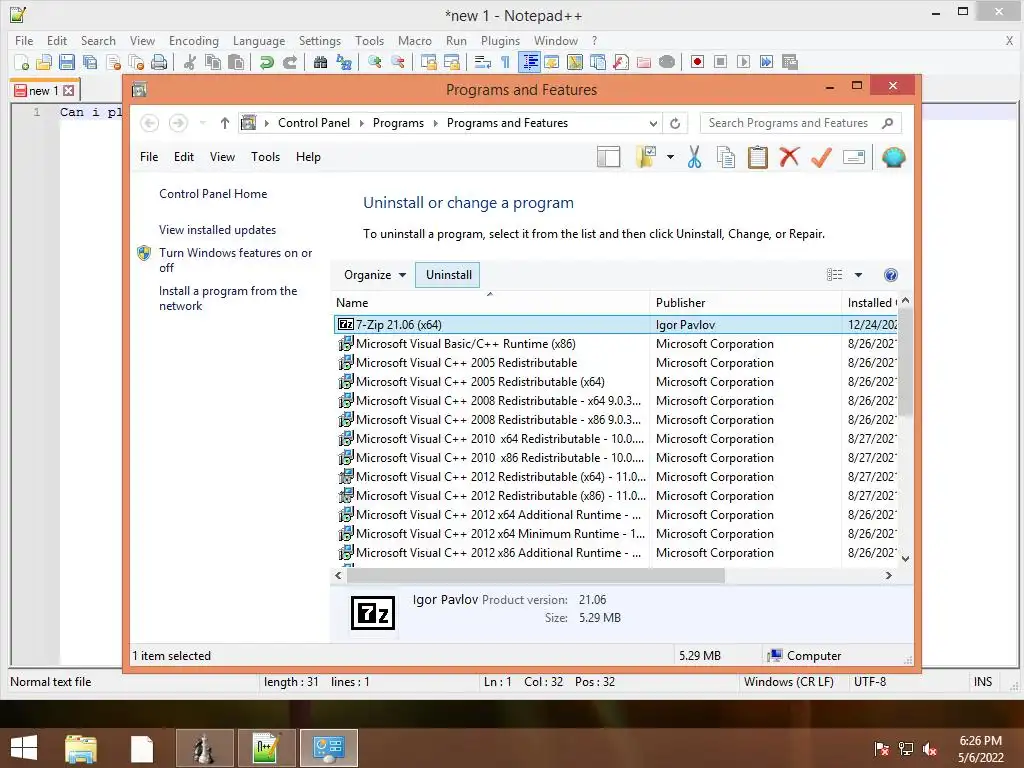Toggle Show All Characters pilcrow icon
The height and width of the screenshot is (768, 1024).
coord(505,62)
